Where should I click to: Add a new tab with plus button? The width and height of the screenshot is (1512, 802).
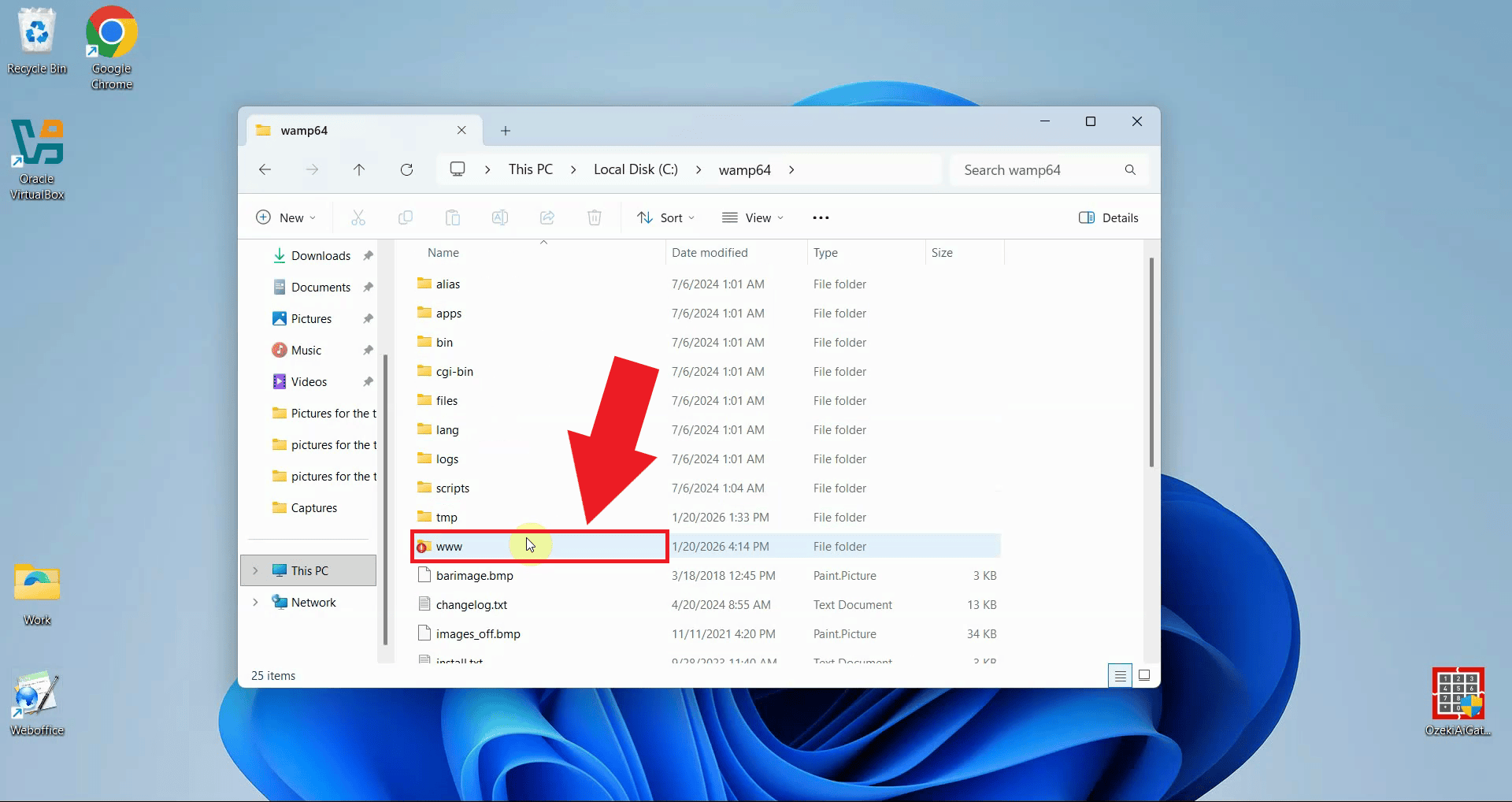coord(506,131)
